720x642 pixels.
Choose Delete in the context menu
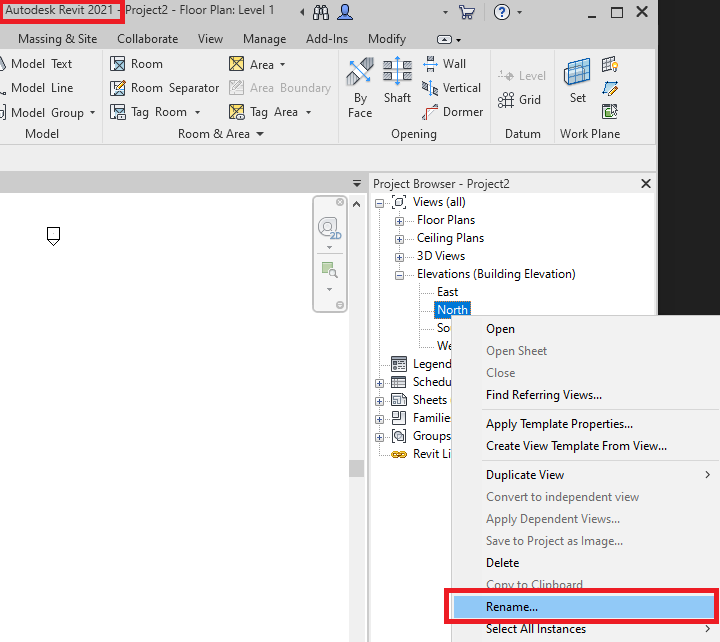click(x=586, y=563)
